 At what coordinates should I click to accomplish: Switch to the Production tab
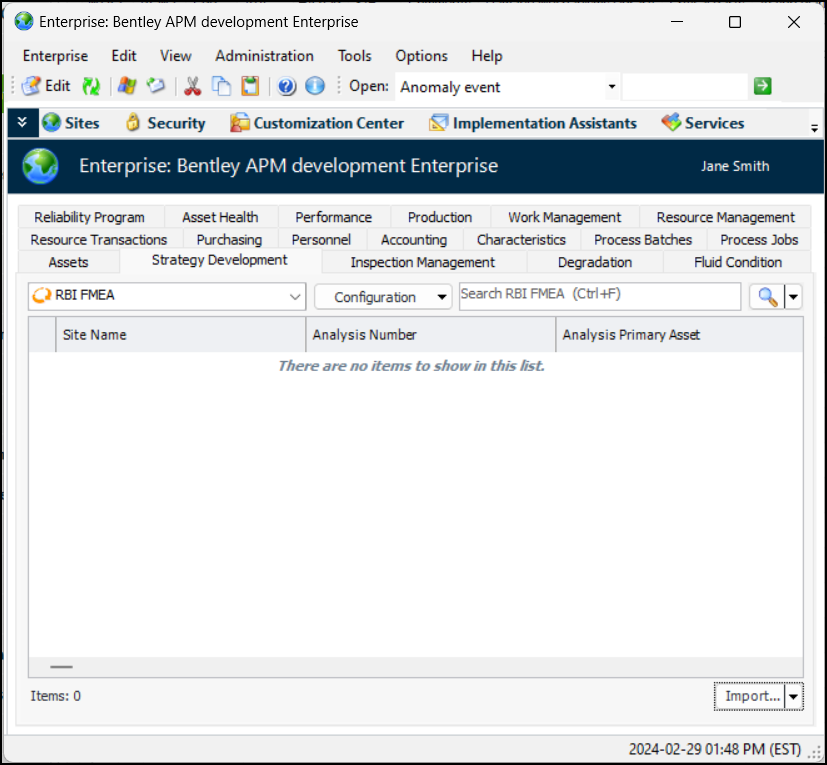pyautogui.click(x=440, y=217)
